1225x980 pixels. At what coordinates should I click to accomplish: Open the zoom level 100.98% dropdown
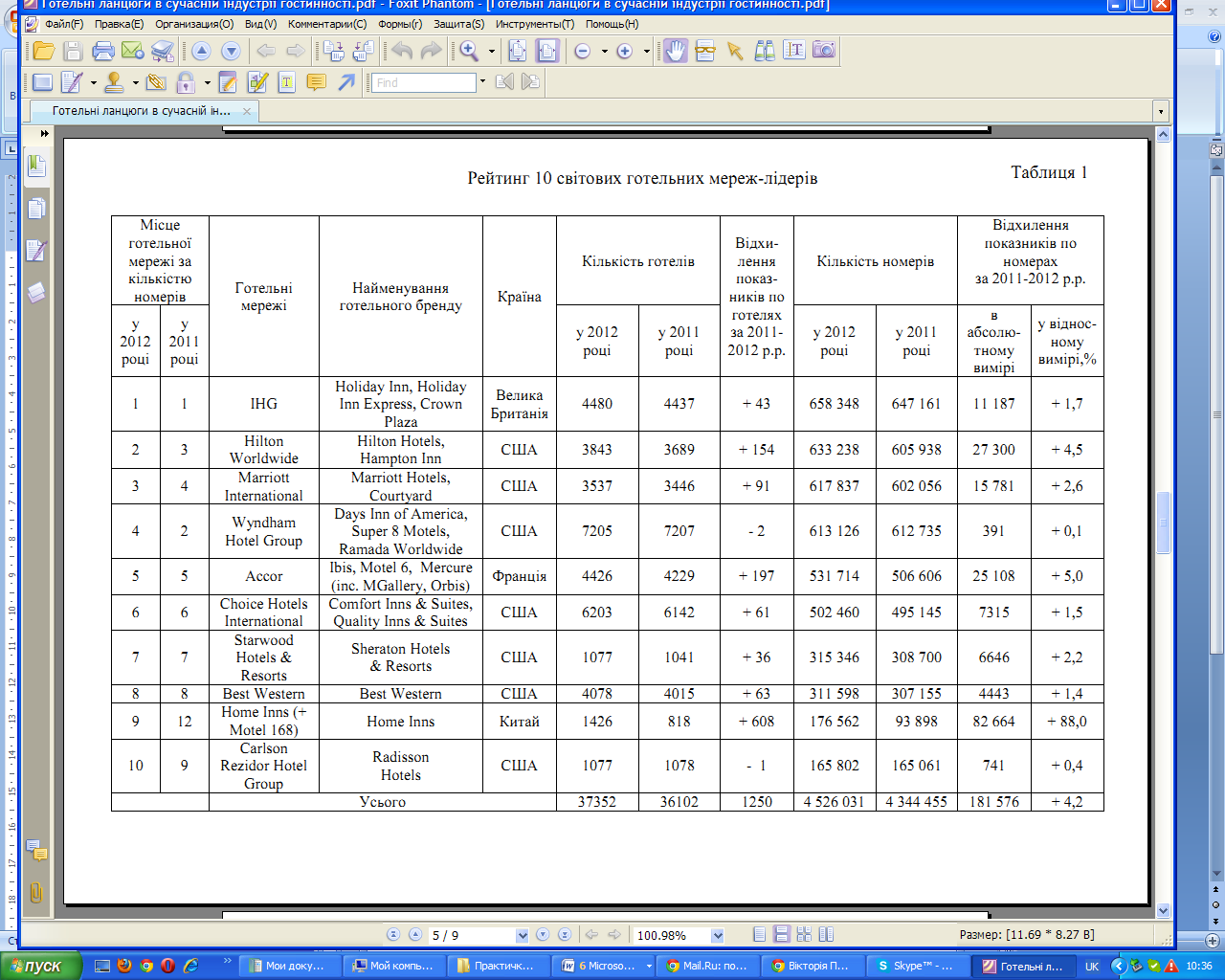(x=718, y=935)
